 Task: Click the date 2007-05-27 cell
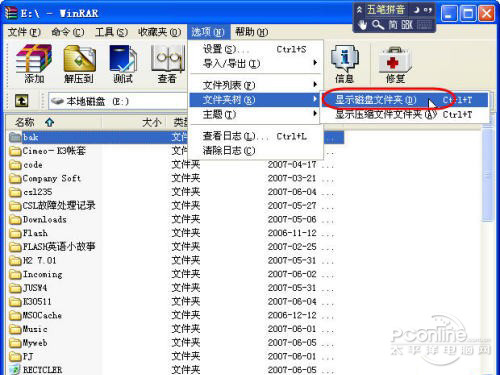[x=292, y=206]
